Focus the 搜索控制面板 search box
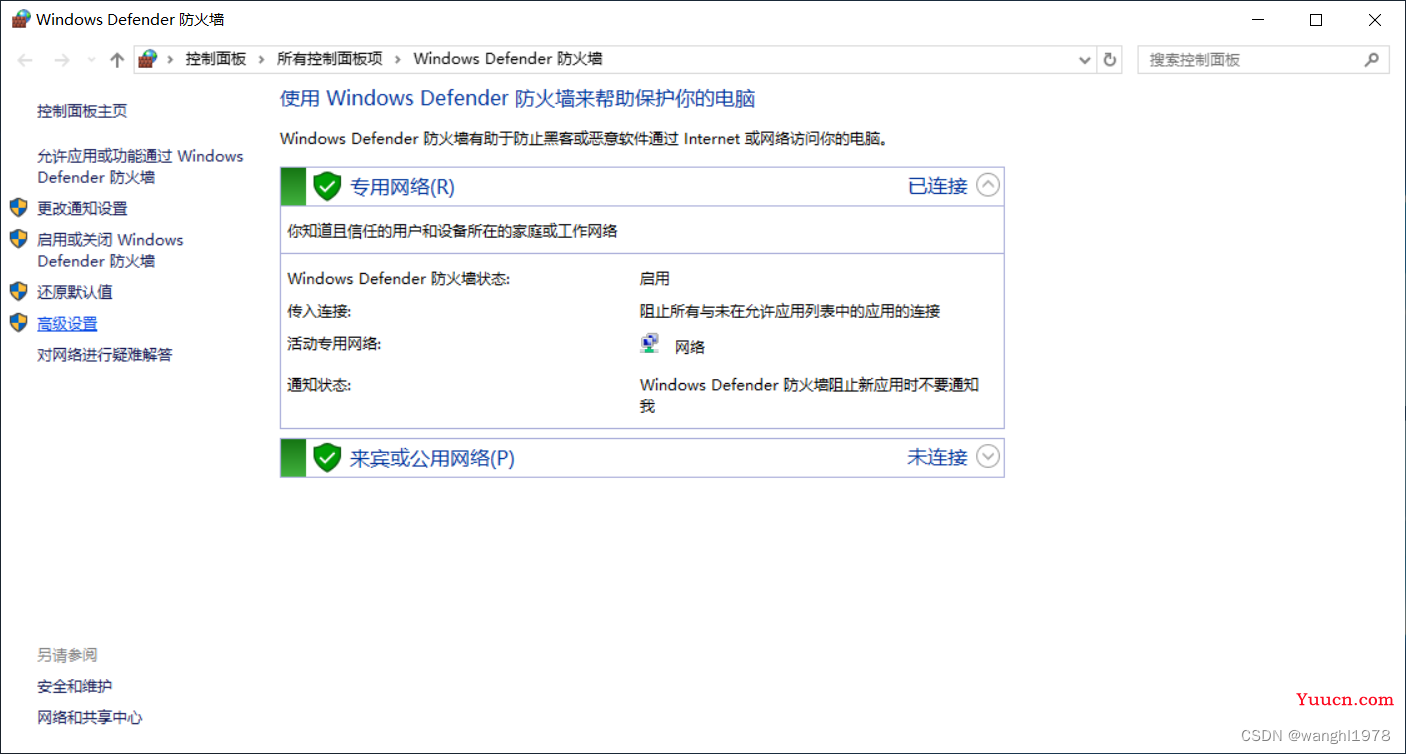This screenshot has height=754, width=1406. coord(1264,60)
